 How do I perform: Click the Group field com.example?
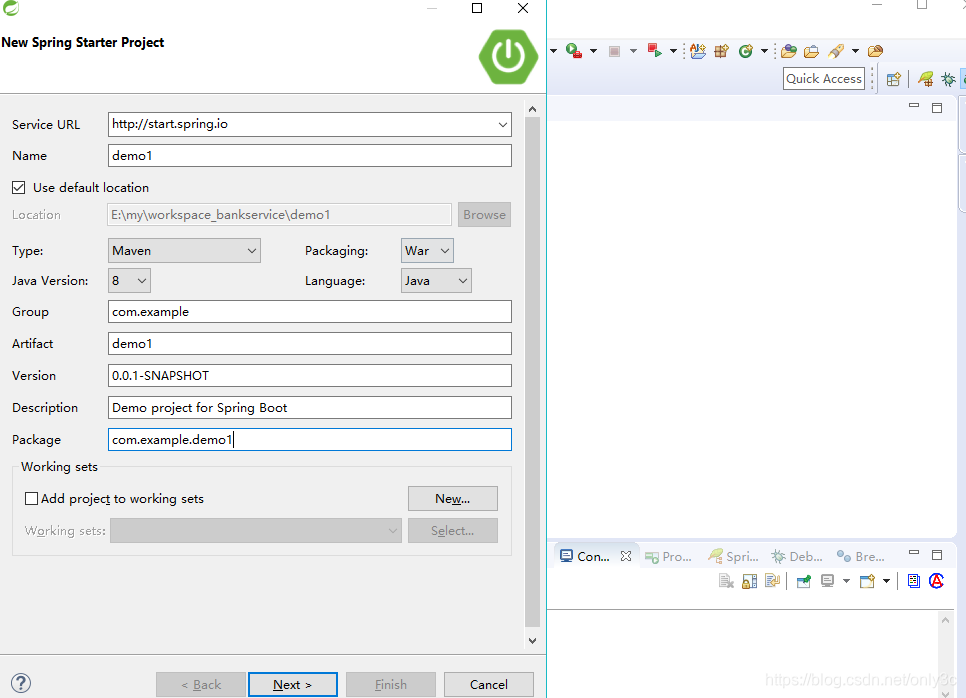point(310,311)
